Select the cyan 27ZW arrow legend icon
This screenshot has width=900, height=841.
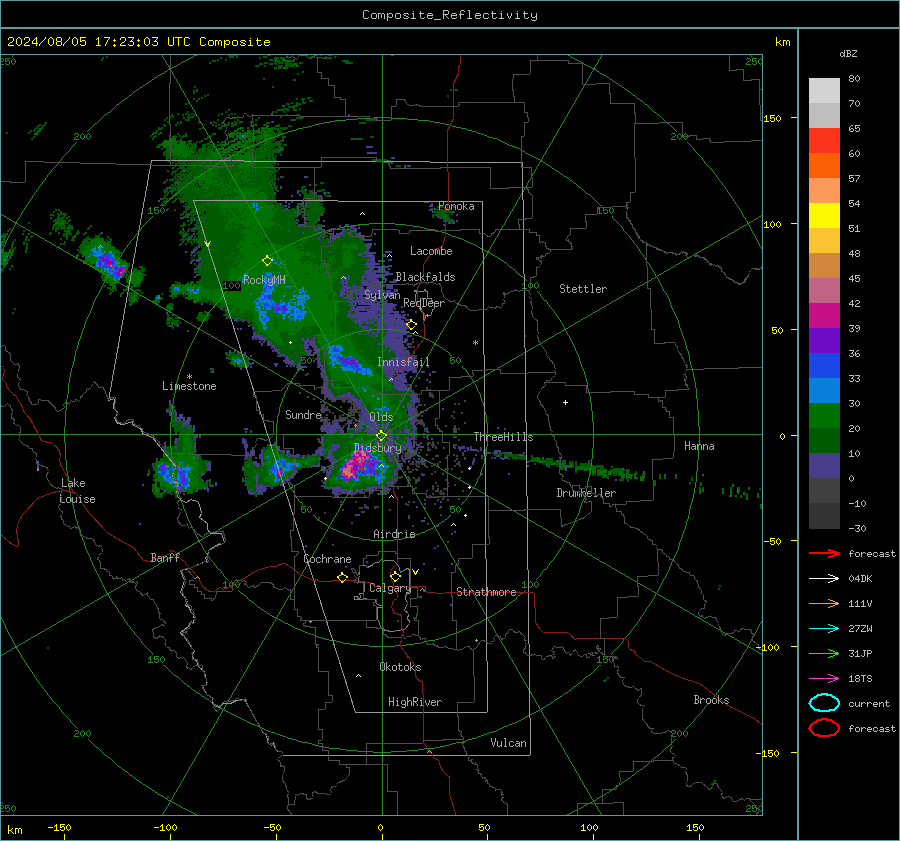[x=824, y=629]
